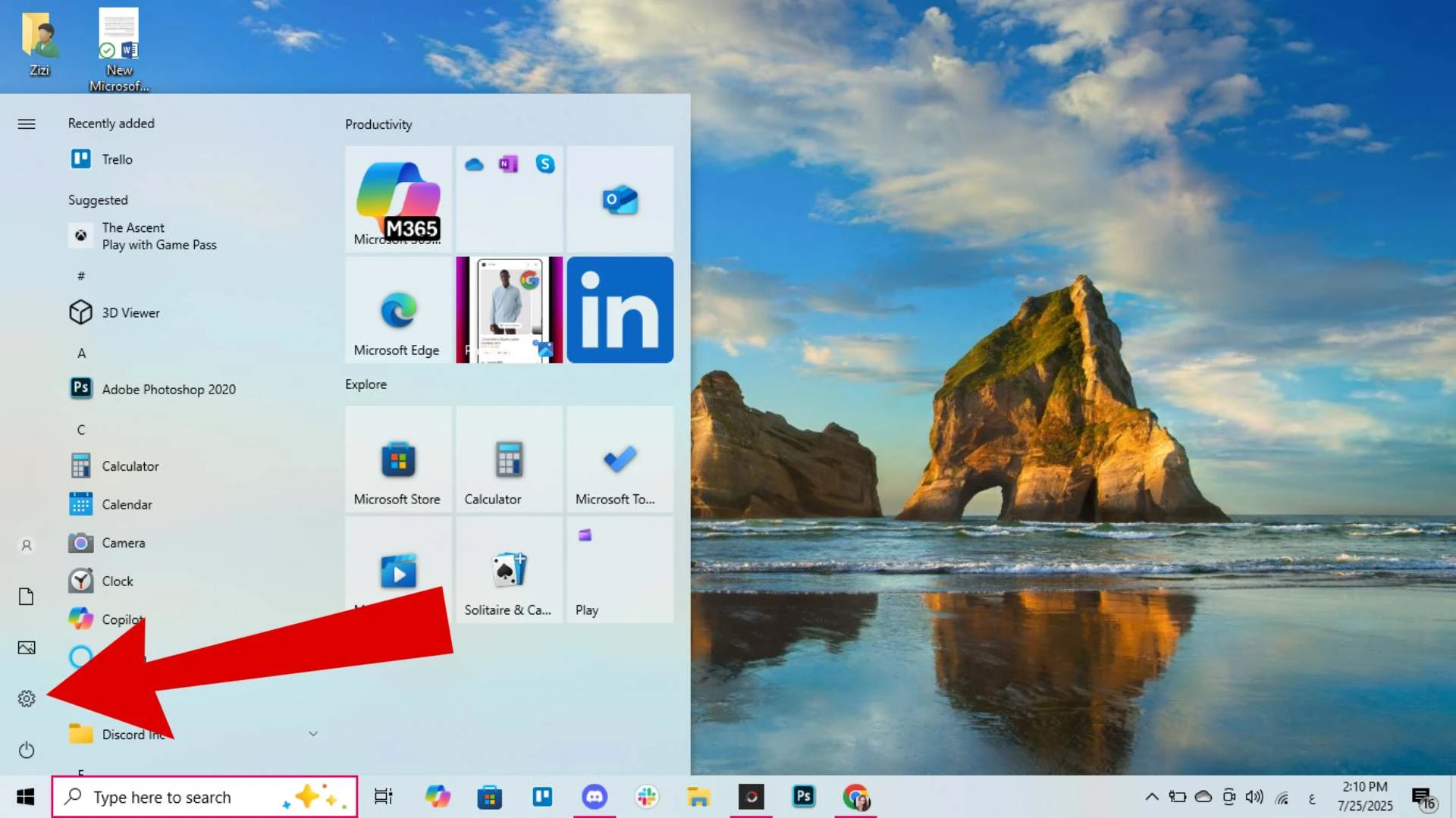The height and width of the screenshot is (818, 1456).
Task: Open the Calculator tile under Explore
Action: point(509,459)
